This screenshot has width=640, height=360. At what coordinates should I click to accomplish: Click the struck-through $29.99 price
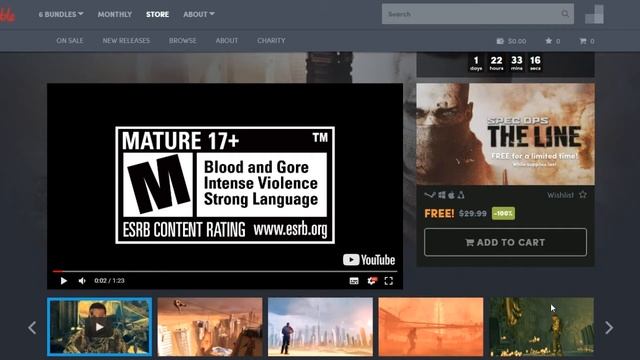pos(473,213)
